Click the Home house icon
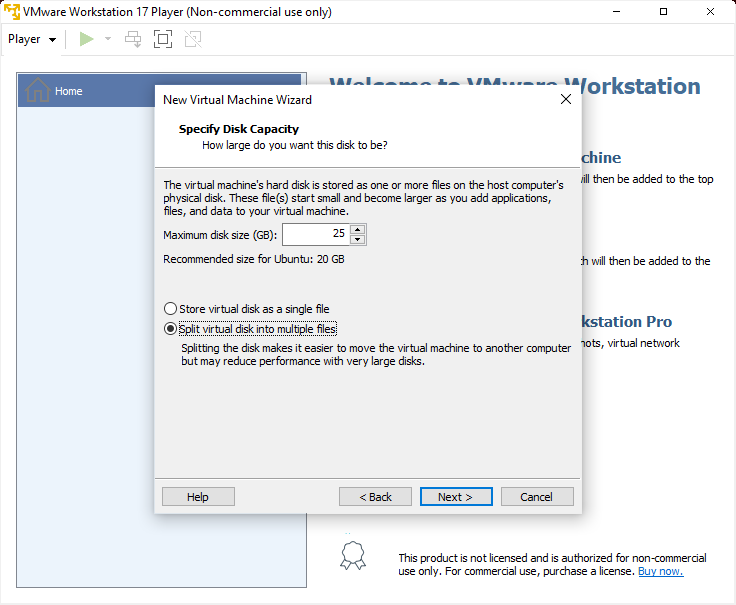This screenshot has width=736, height=605. coord(38,90)
